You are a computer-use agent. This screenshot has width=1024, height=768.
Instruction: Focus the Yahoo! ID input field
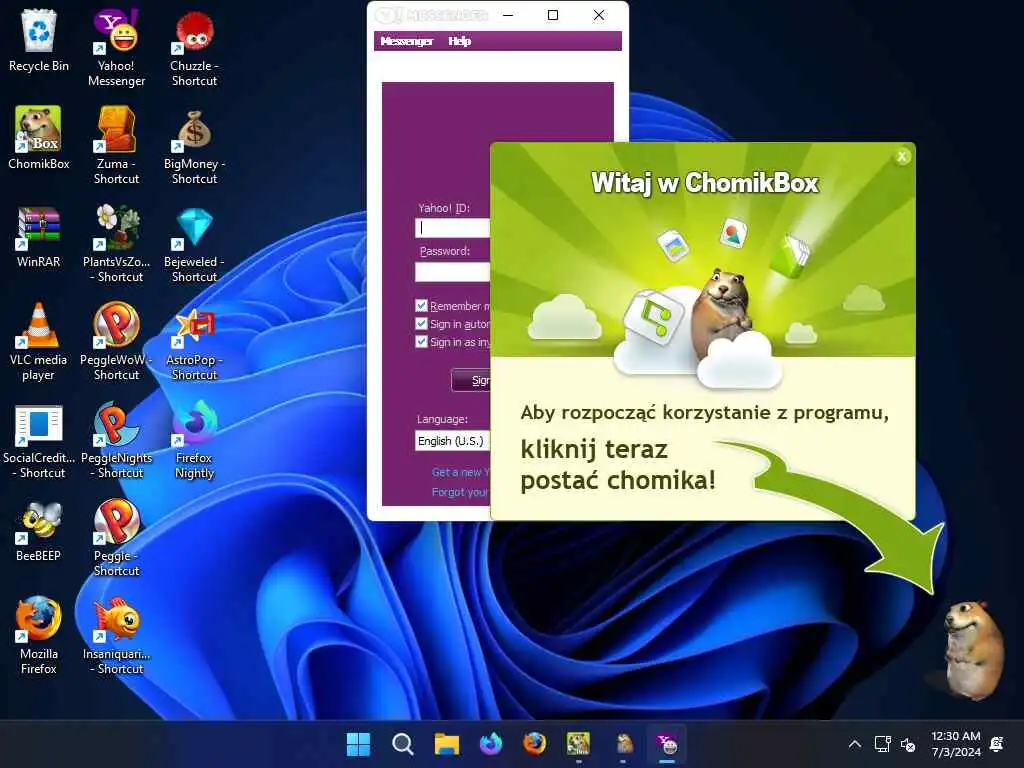click(452, 227)
